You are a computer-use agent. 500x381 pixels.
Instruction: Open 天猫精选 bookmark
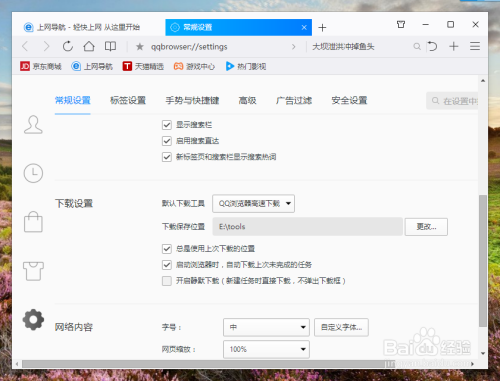(143, 66)
